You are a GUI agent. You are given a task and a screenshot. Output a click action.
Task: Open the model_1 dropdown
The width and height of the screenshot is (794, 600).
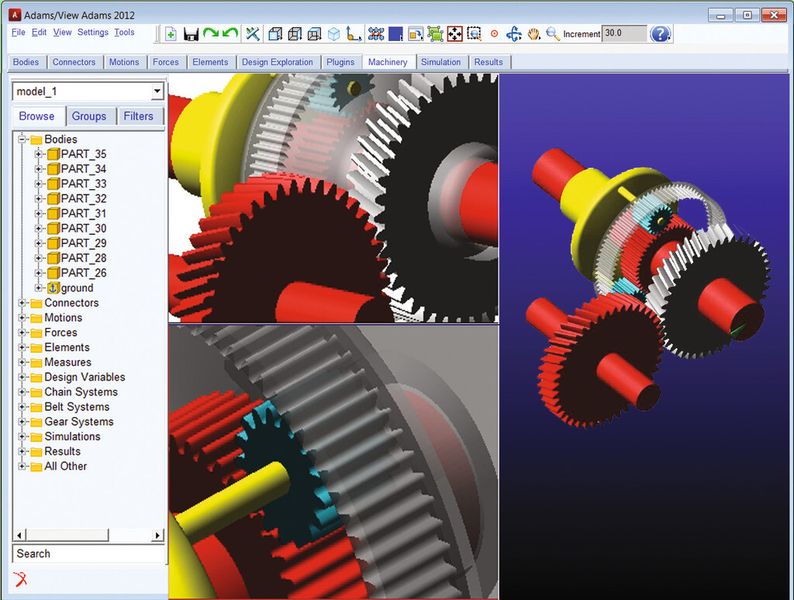[157, 91]
